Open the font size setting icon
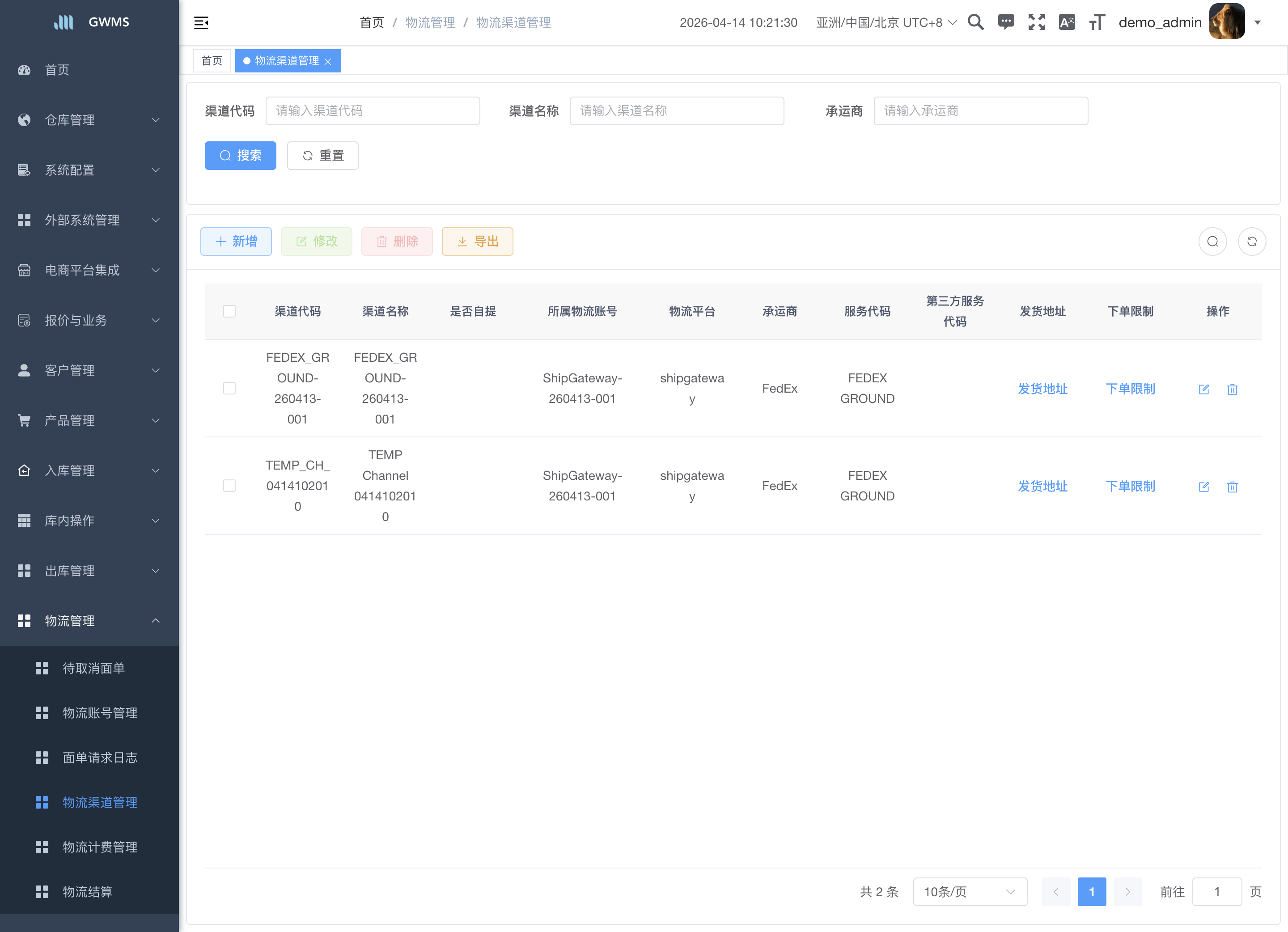 (1097, 22)
